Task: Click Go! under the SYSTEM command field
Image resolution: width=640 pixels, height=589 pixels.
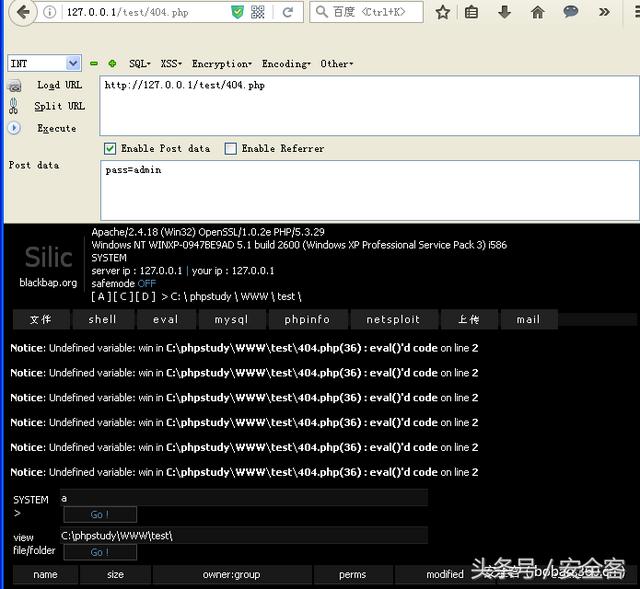Action: (x=100, y=514)
